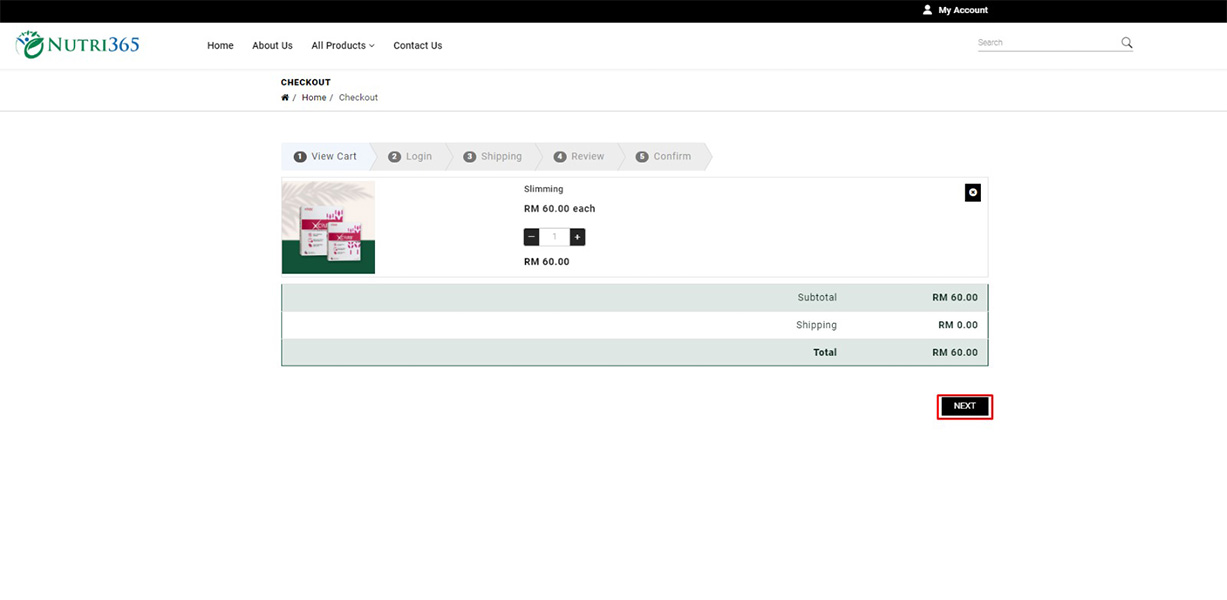Screen dimensions: 1227x600
Task: Click the Home breadcrumb link
Action: click(x=314, y=98)
